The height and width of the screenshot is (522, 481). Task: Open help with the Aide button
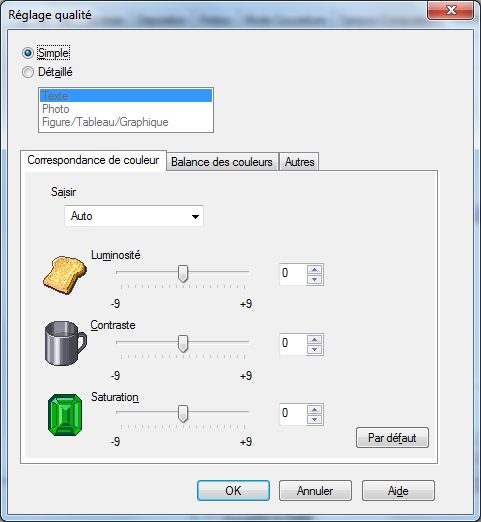pyautogui.click(x=398, y=491)
